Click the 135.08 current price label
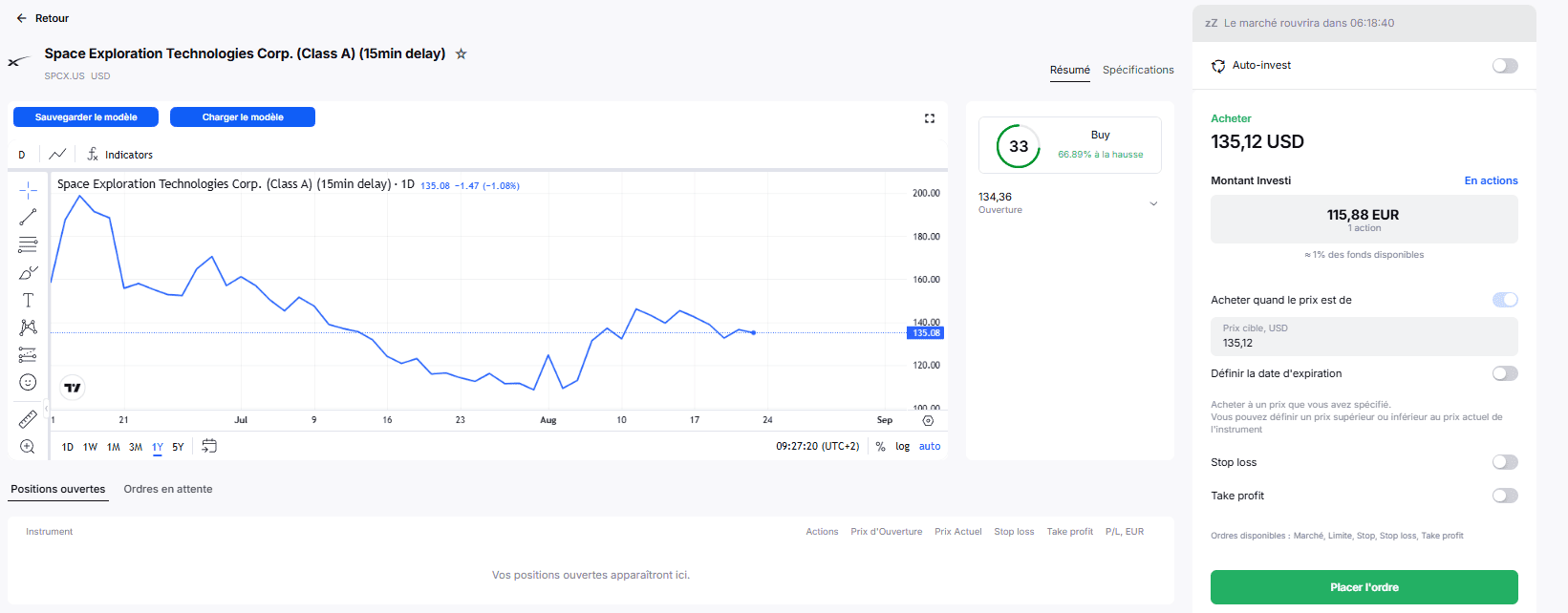This screenshot has height=613, width=1568. click(x=926, y=333)
